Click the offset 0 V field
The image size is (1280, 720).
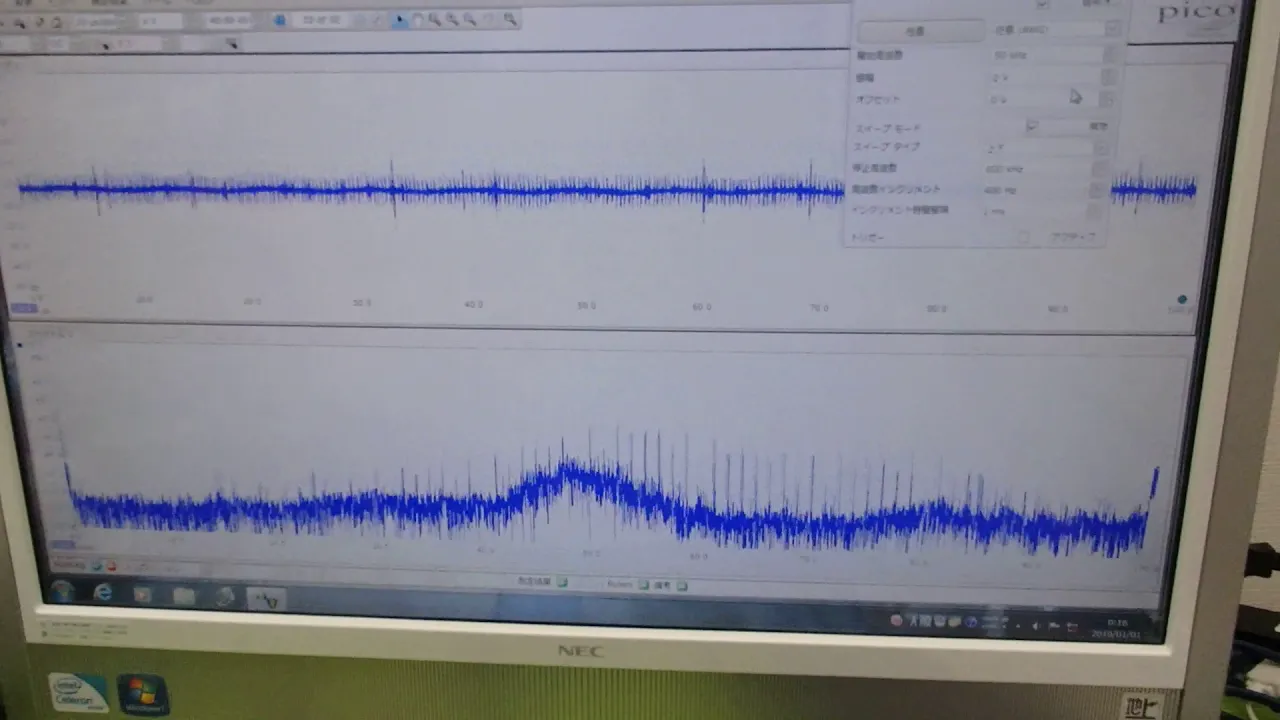point(1044,99)
